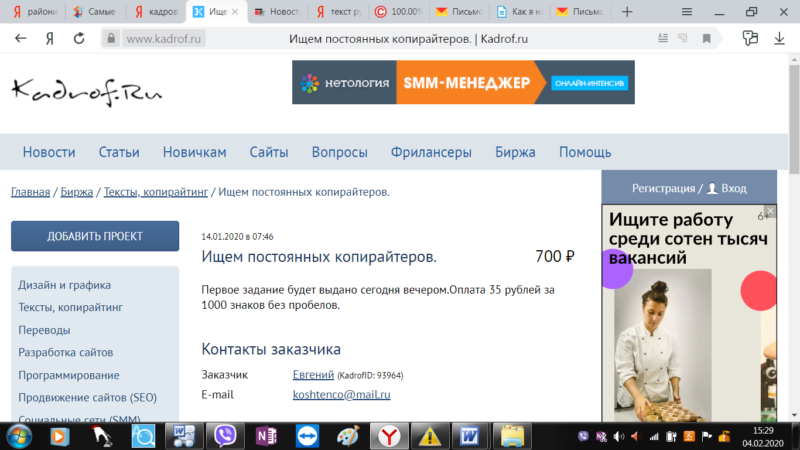Open reader mode icon in address bar
This screenshot has width=800, height=450.
pos(663,38)
